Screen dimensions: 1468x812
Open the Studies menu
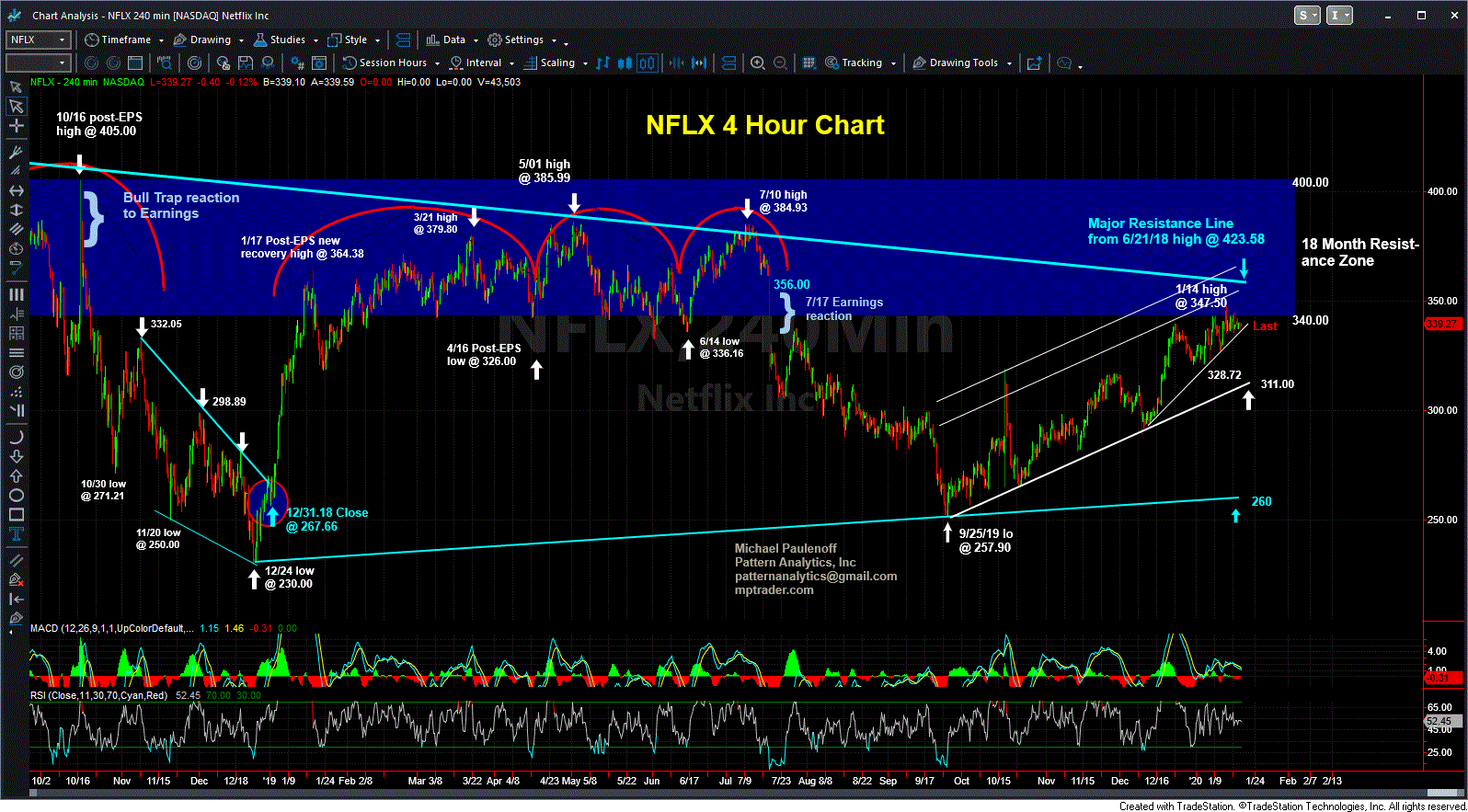coord(285,40)
